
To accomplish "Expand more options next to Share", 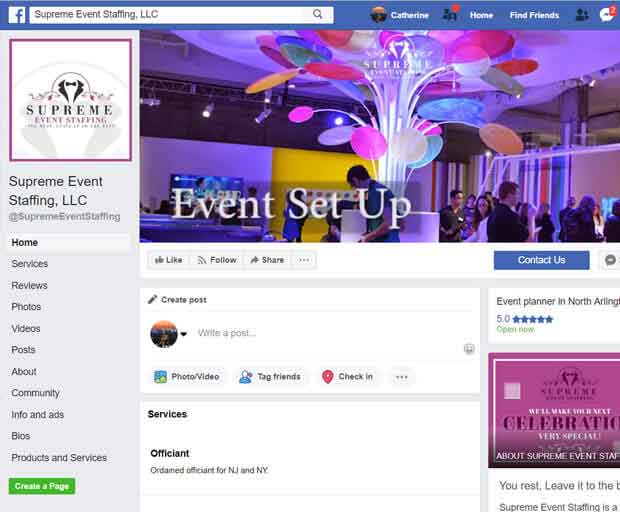I will (x=304, y=260).
